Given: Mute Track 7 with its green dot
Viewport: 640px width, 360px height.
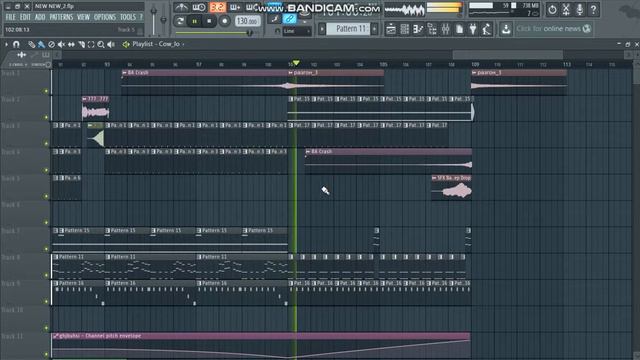Looking at the screenshot, I should (46, 249).
